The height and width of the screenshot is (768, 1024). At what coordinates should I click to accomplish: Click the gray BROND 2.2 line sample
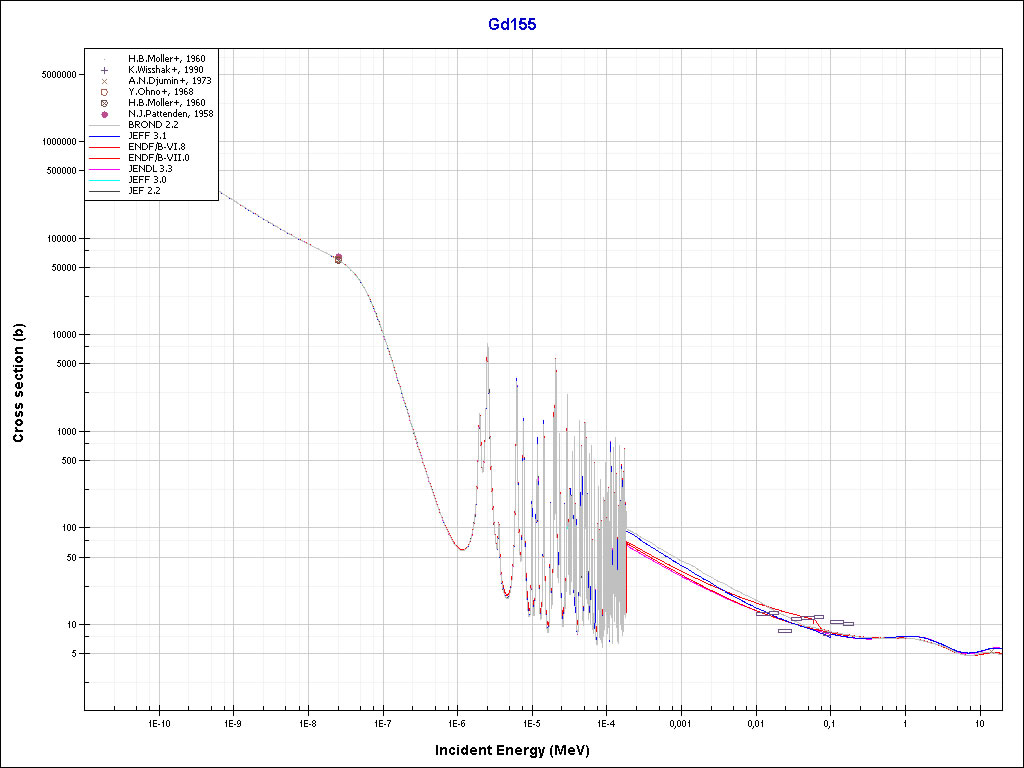[x=104, y=124]
